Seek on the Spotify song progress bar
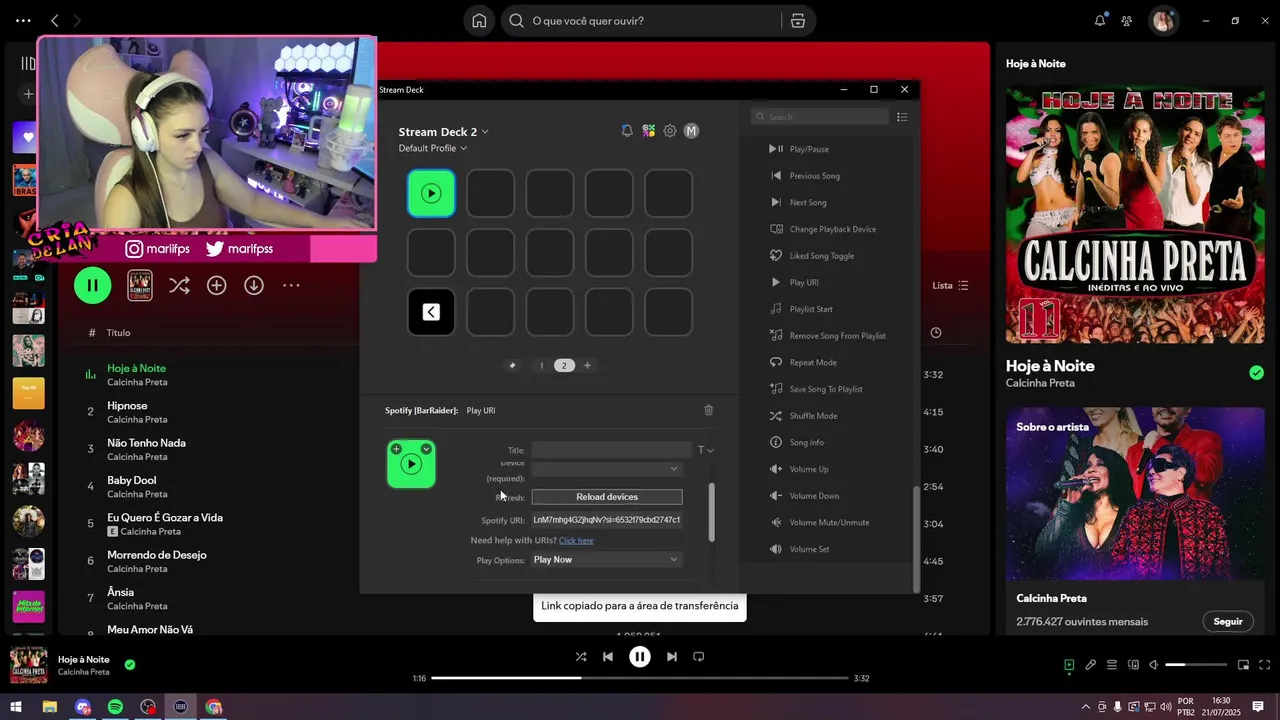Screen dimensions: 1280x720 [640, 678]
